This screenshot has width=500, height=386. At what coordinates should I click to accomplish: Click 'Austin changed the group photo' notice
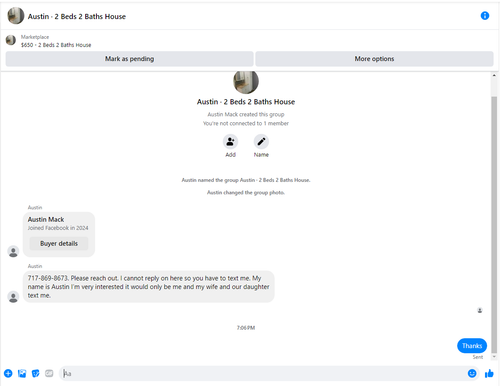coord(246,193)
